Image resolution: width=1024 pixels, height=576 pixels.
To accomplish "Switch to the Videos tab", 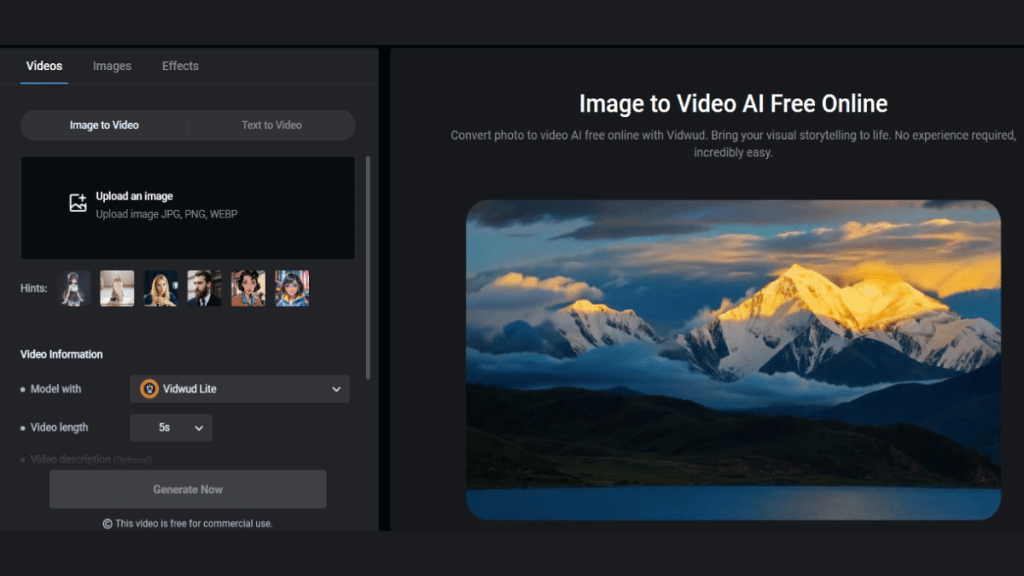I will (x=44, y=66).
